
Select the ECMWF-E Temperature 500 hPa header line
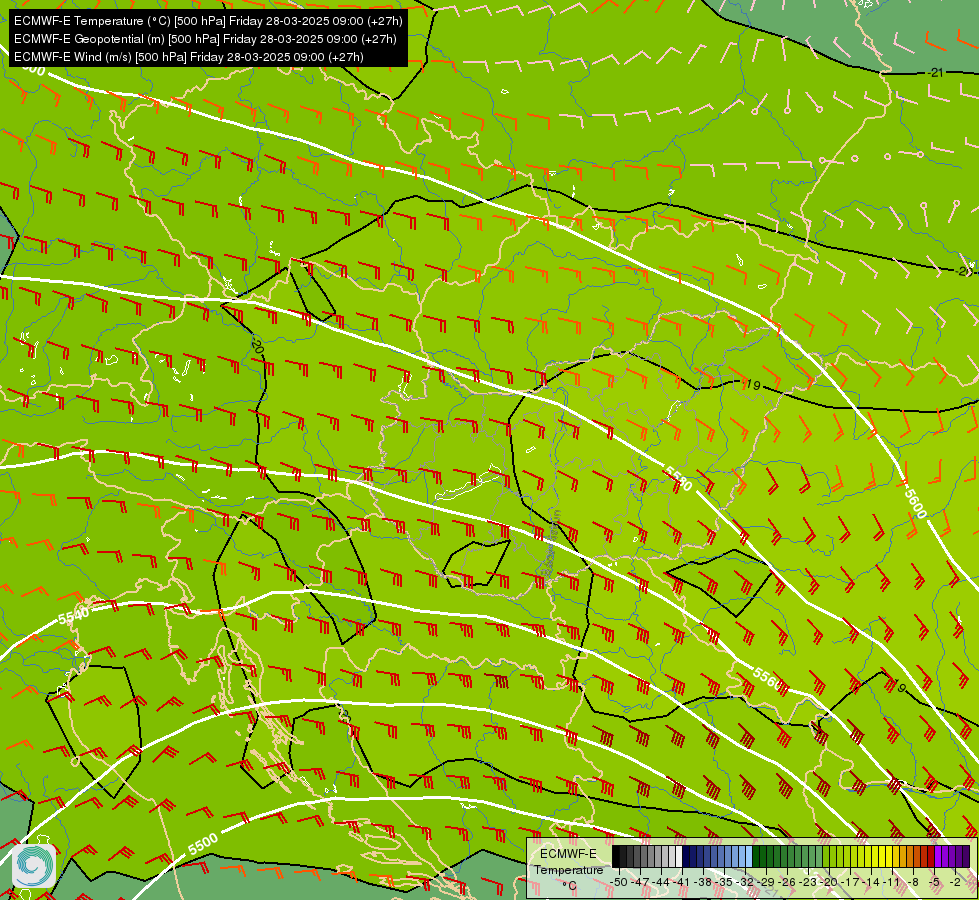click(x=208, y=21)
